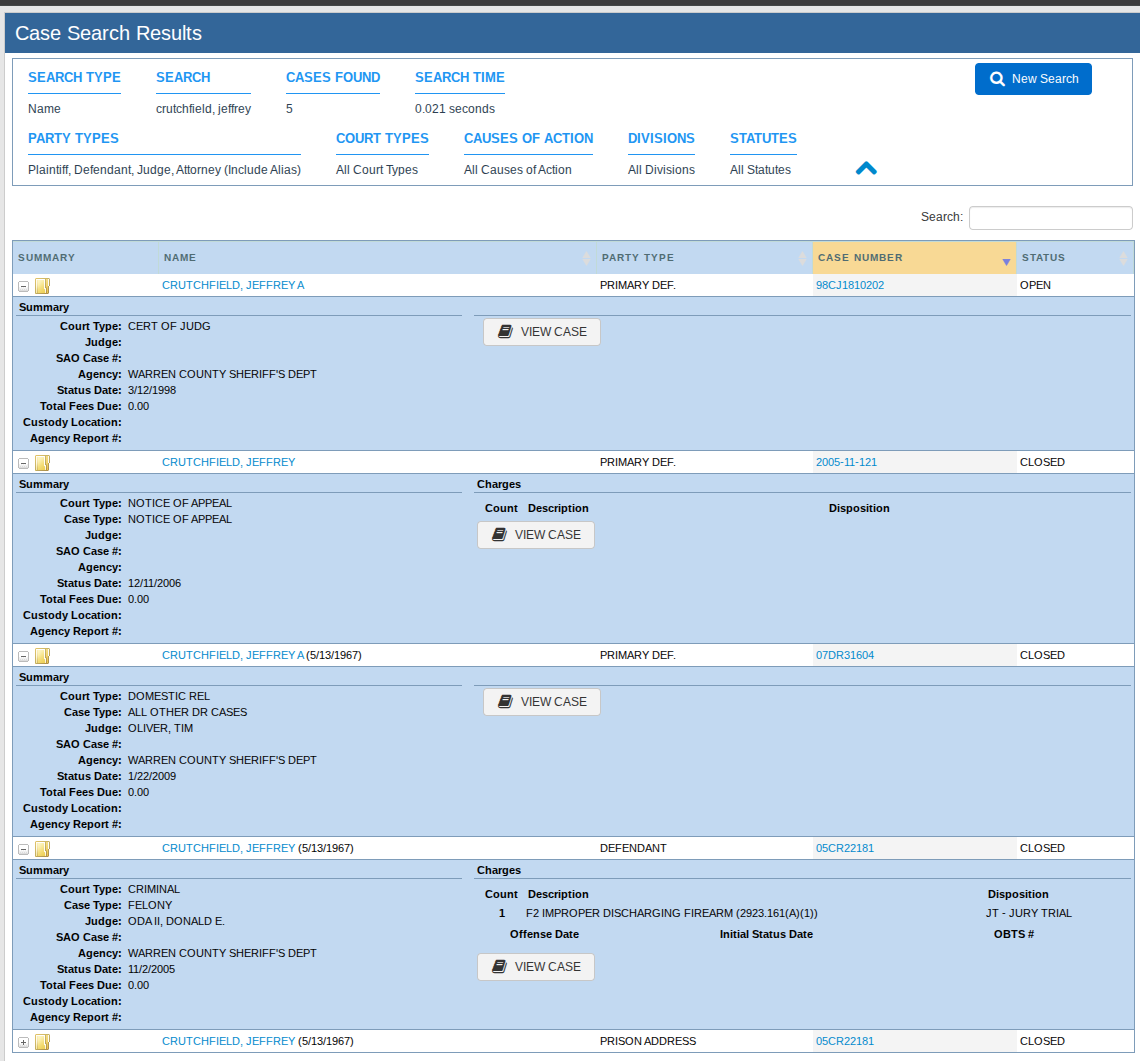Focus the results Search text field

[1051, 217]
